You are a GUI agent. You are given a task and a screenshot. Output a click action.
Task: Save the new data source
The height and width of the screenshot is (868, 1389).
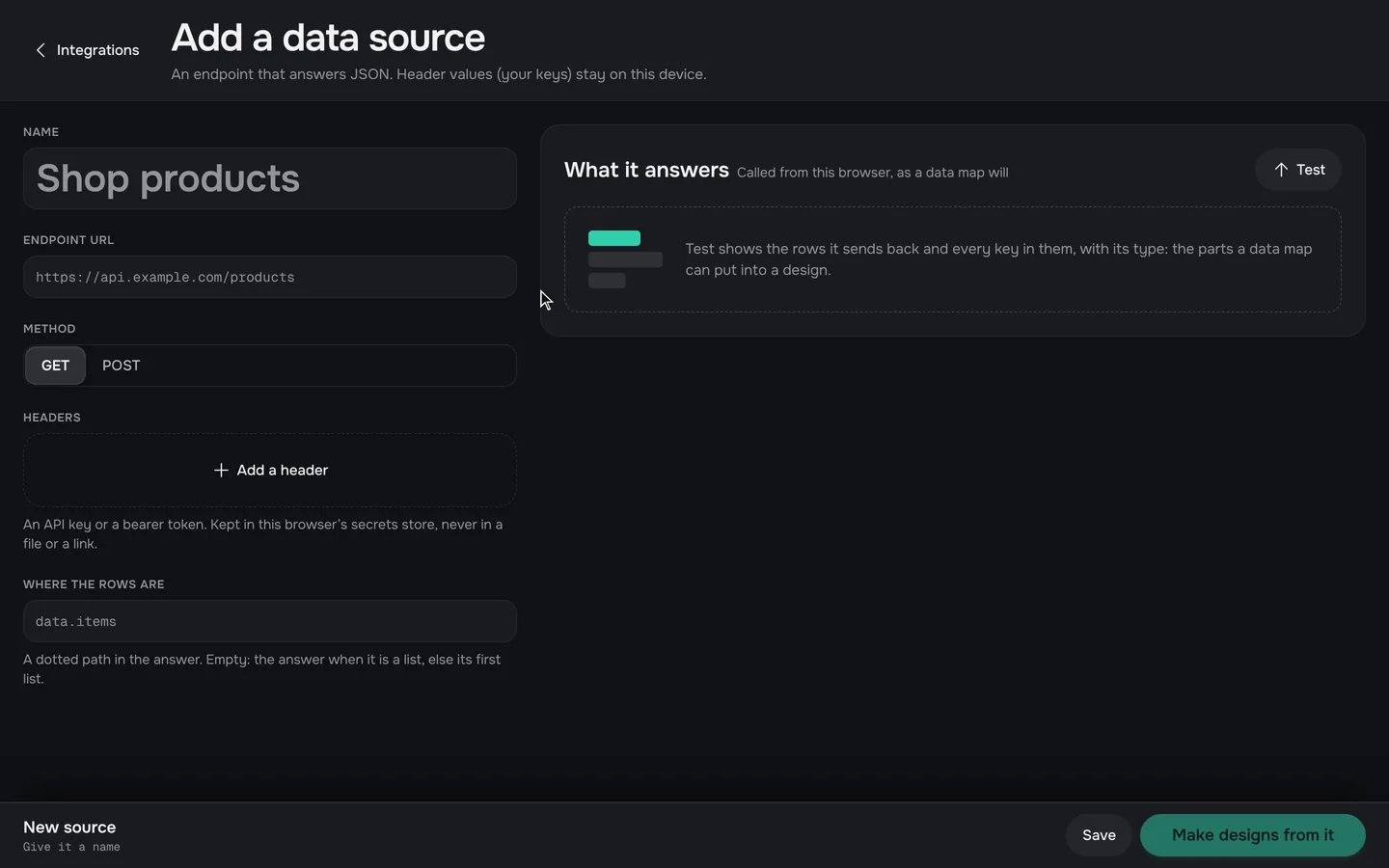[x=1099, y=835]
